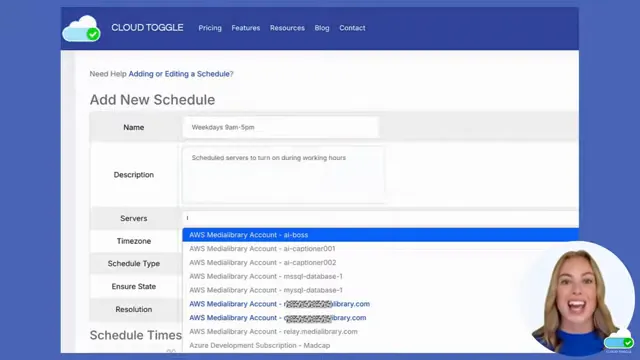Click the small Cloud Toggle badge on video
This screenshot has height=360, width=640.
pos(619,341)
